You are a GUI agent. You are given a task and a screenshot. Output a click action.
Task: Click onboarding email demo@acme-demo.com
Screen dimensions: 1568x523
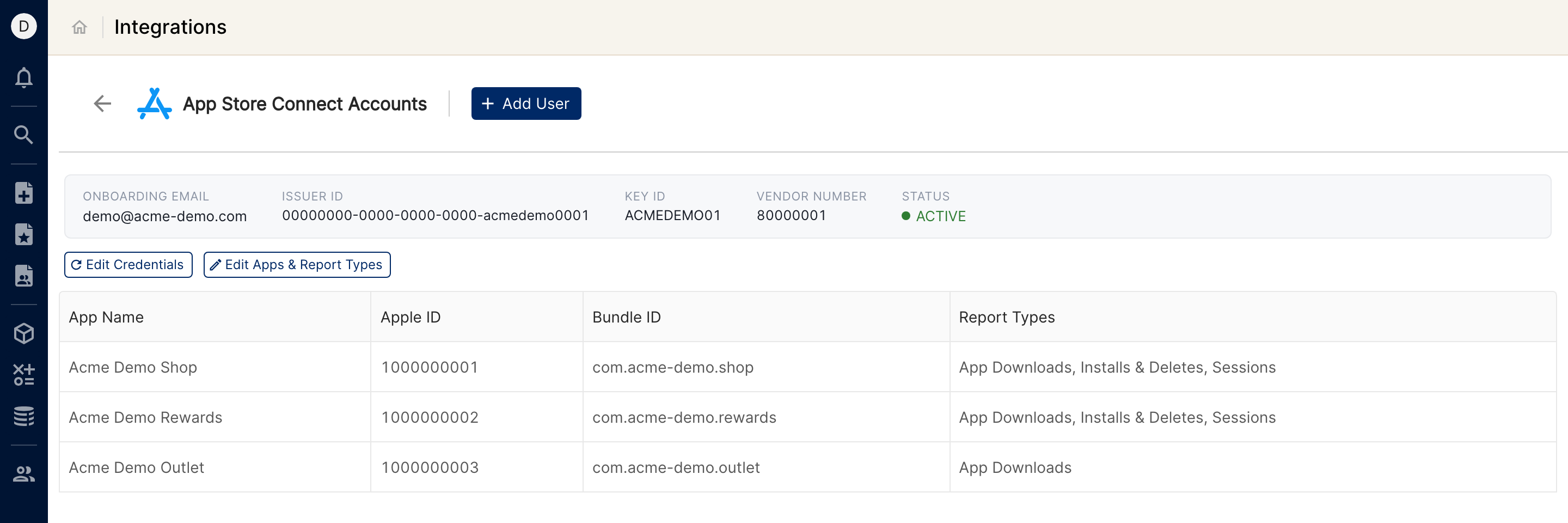click(164, 216)
